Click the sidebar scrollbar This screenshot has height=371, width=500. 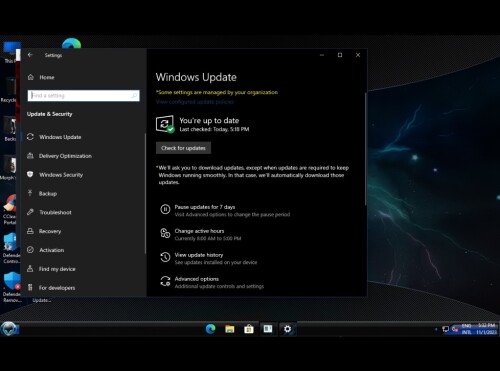pyautogui.click(x=145, y=193)
